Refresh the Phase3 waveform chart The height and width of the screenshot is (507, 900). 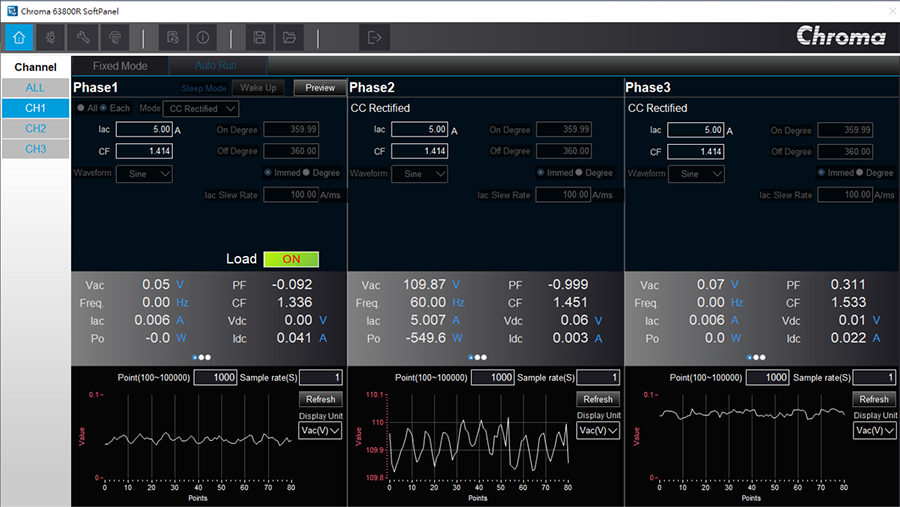point(874,399)
